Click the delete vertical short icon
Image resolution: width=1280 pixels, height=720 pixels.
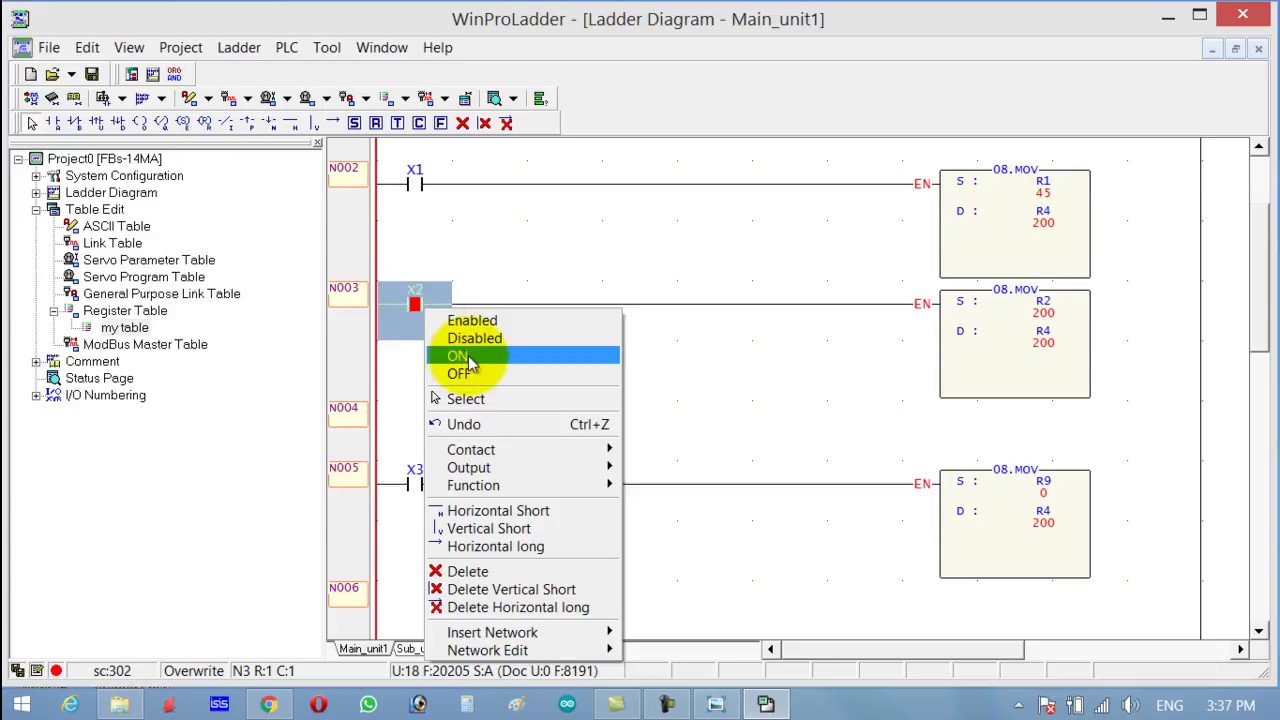click(x=484, y=123)
